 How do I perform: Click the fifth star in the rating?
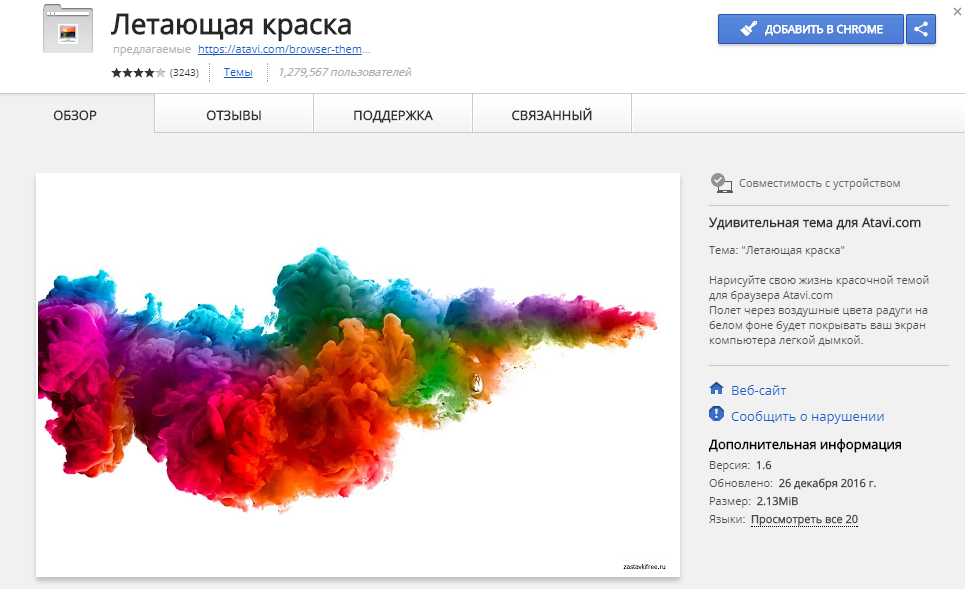pos(160,72)
